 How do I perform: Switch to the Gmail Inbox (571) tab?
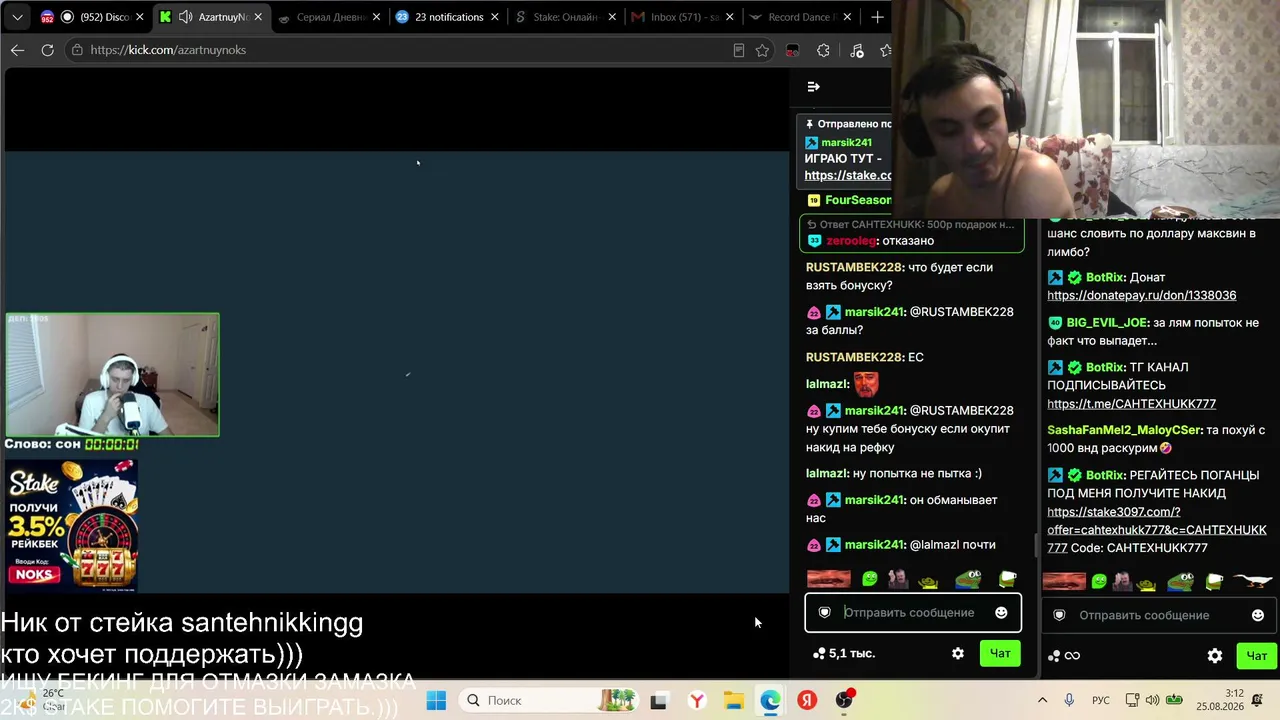[x=683, y=17]
